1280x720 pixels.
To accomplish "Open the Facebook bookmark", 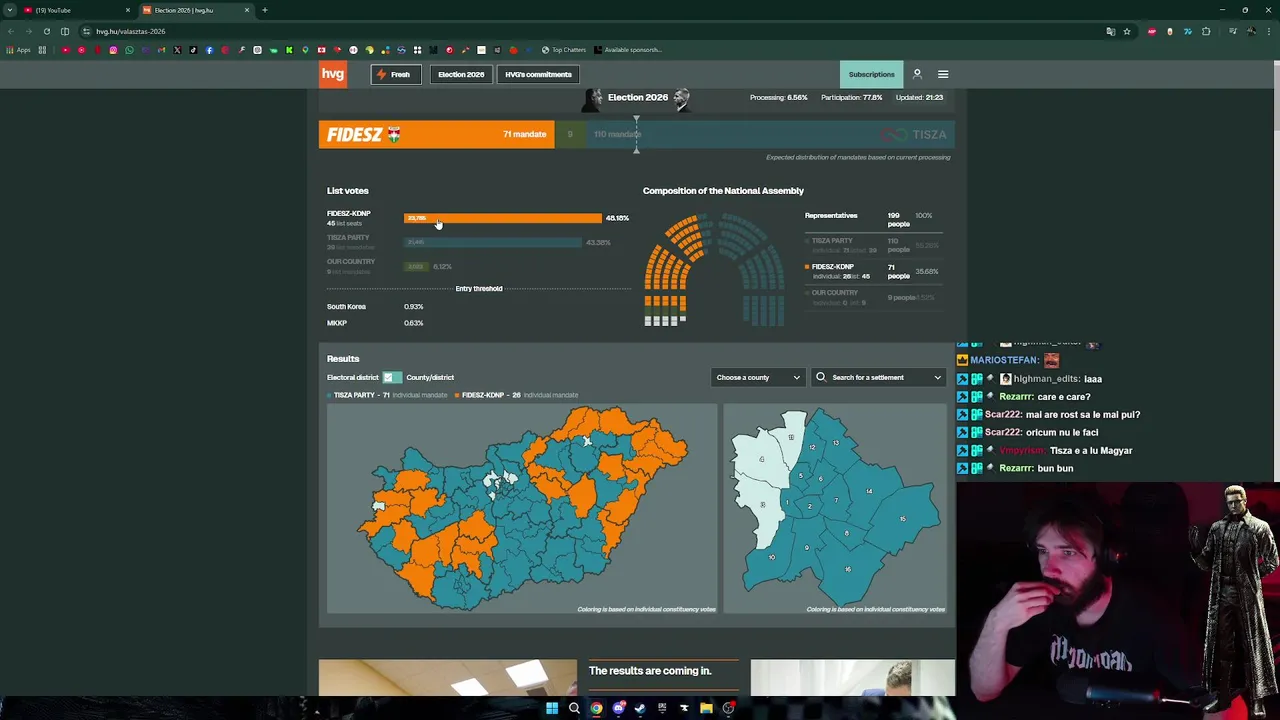I will pyautogui.click(x=209, y=50).
